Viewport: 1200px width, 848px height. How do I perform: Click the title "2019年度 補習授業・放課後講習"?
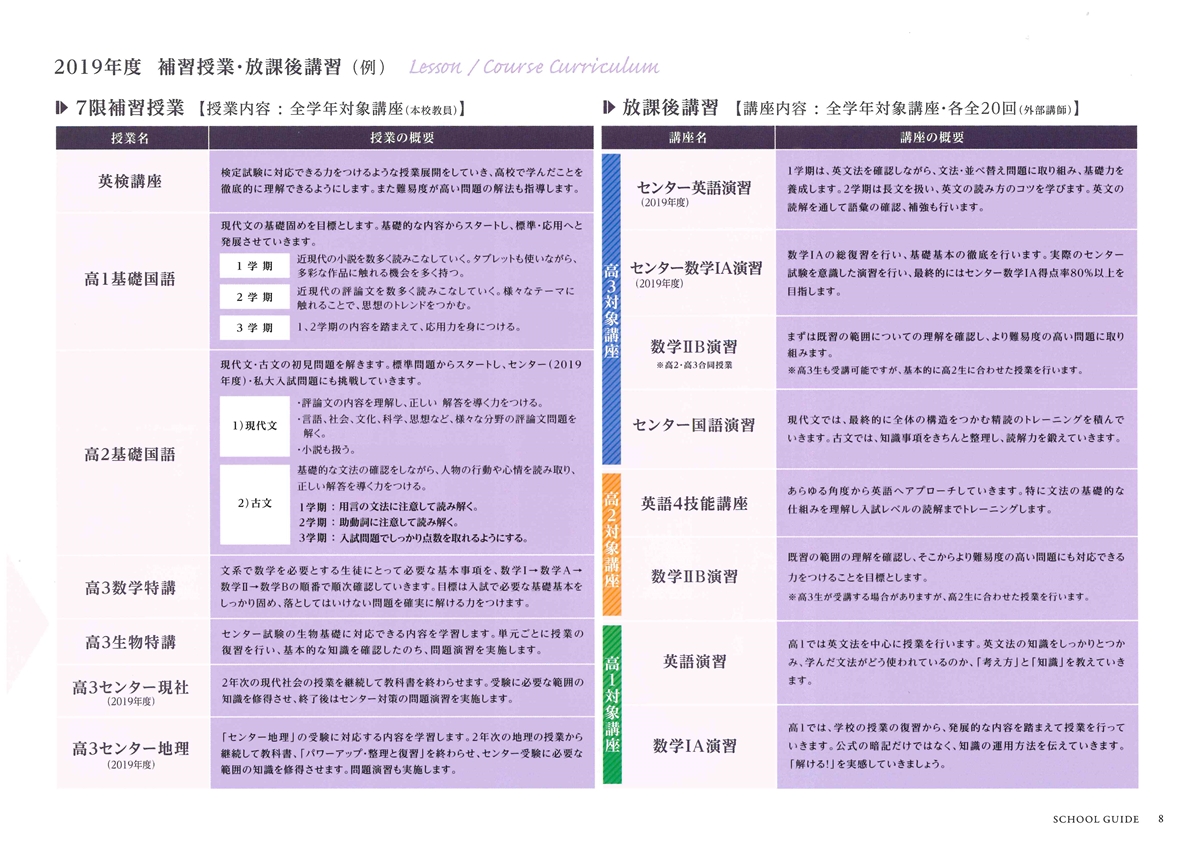[x=197, y=68]
